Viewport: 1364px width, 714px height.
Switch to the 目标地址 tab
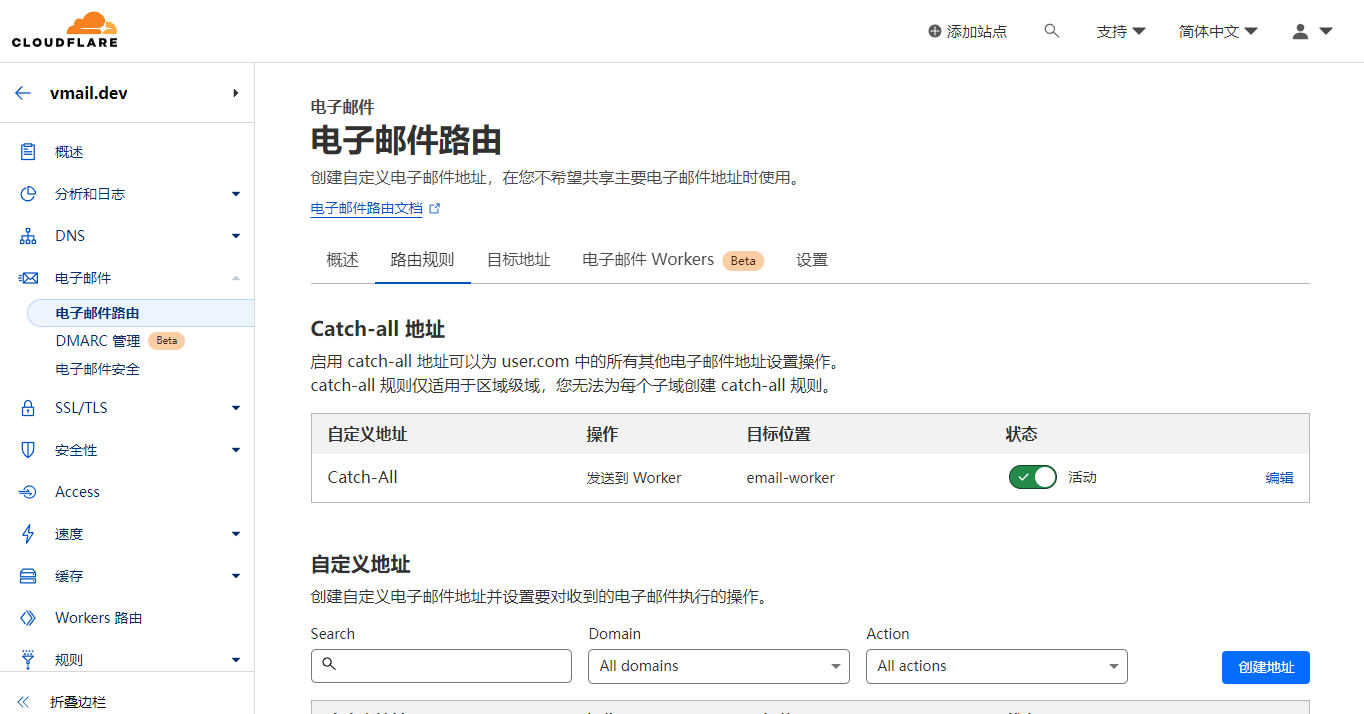(518, 259)
